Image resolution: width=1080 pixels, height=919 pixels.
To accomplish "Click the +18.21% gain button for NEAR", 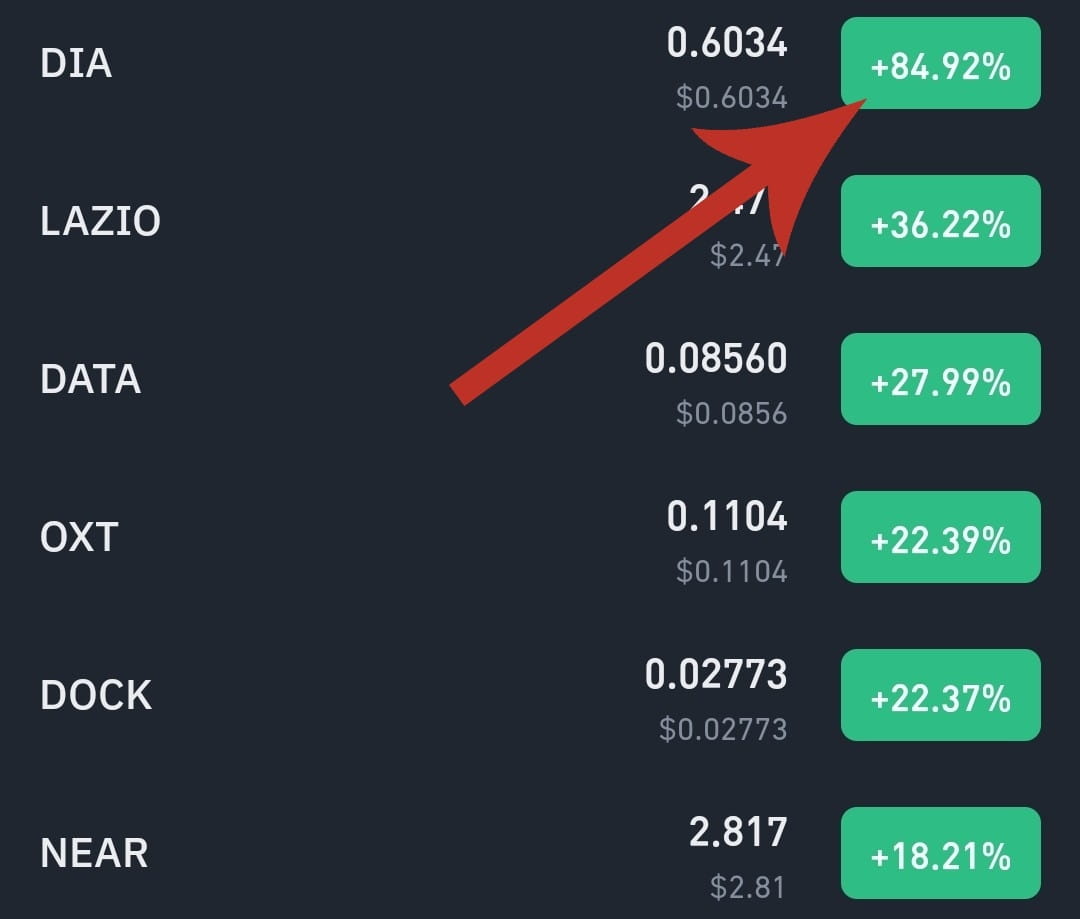I will point(940,853).
